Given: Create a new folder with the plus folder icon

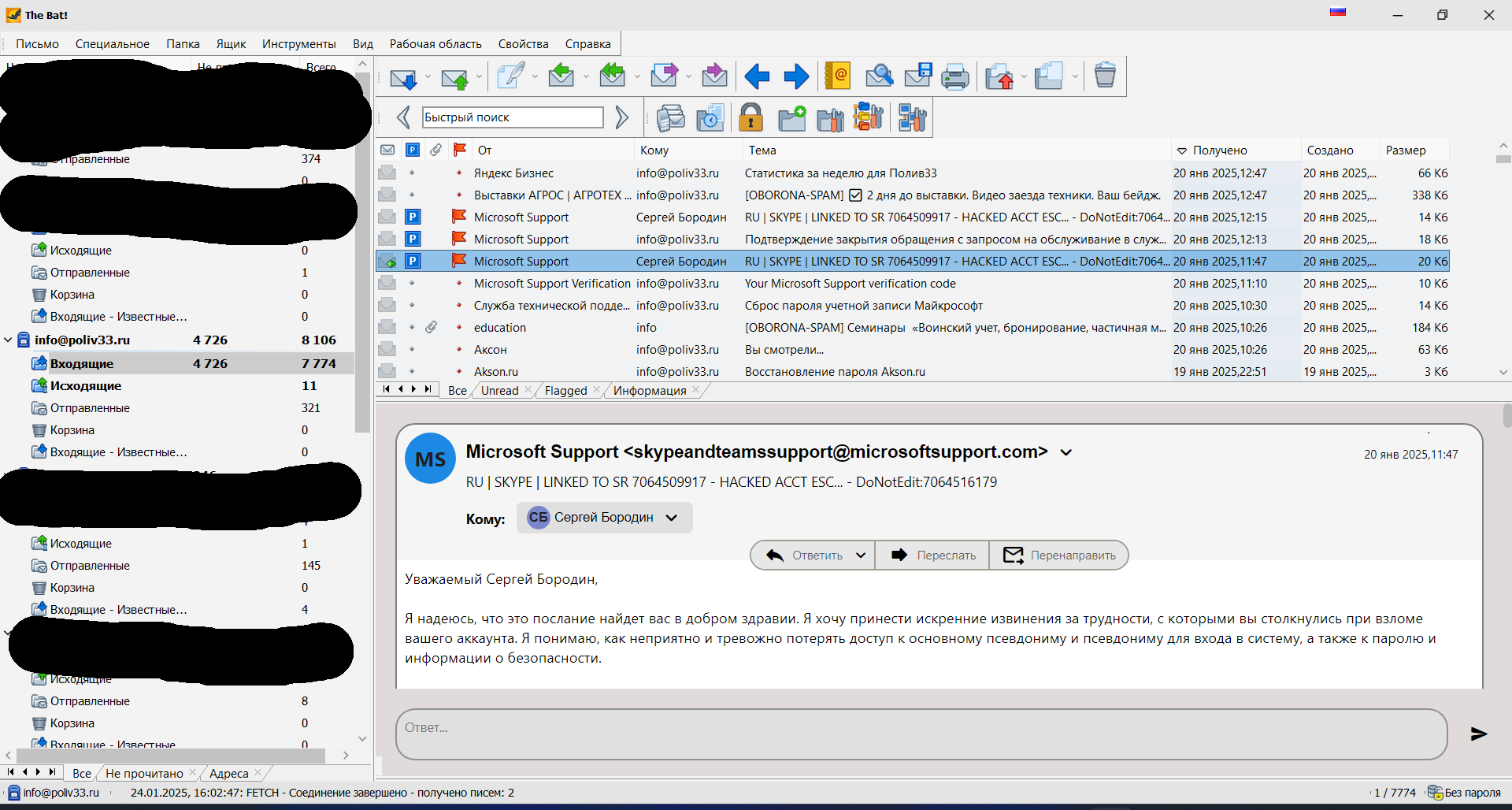Looking at the screenshot, I should (x=791, y=118).
